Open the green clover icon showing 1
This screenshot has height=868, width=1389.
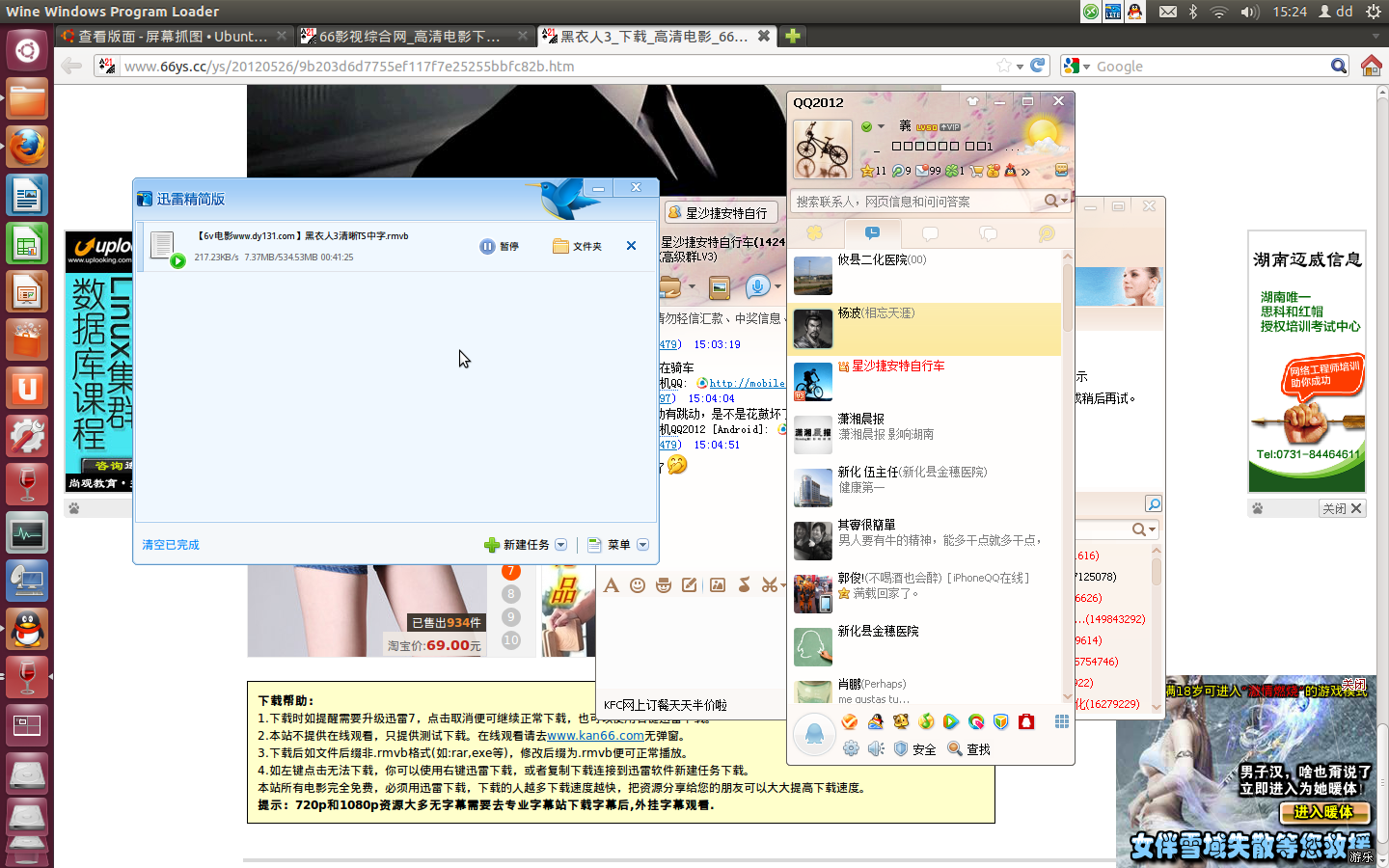pyautogui.click(x=951, y=171)
